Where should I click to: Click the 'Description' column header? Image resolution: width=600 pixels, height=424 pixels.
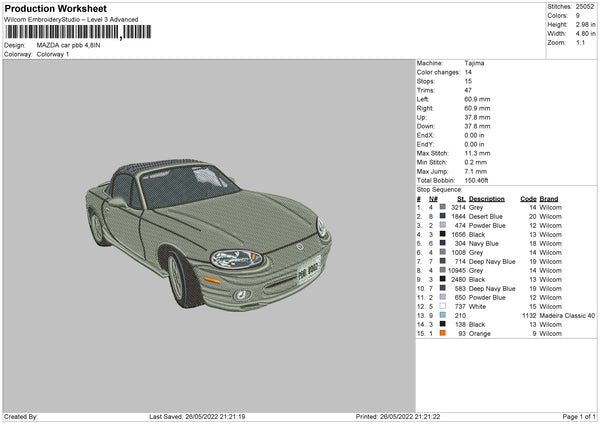pyautogui.click(x=486, y=199)
